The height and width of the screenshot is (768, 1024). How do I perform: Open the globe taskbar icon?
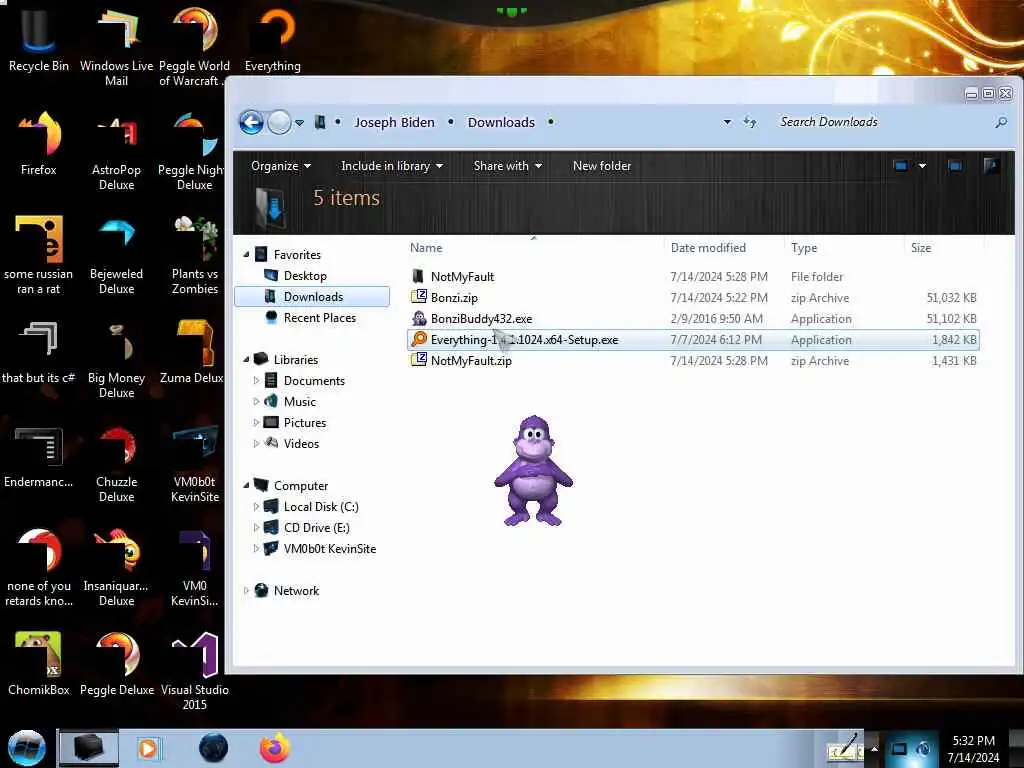coord(214,748)
